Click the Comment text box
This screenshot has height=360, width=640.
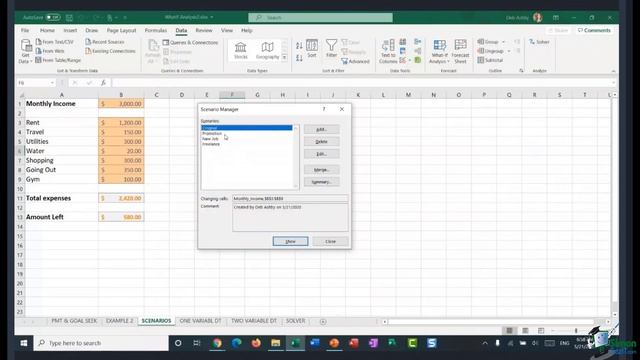(290, 218)
